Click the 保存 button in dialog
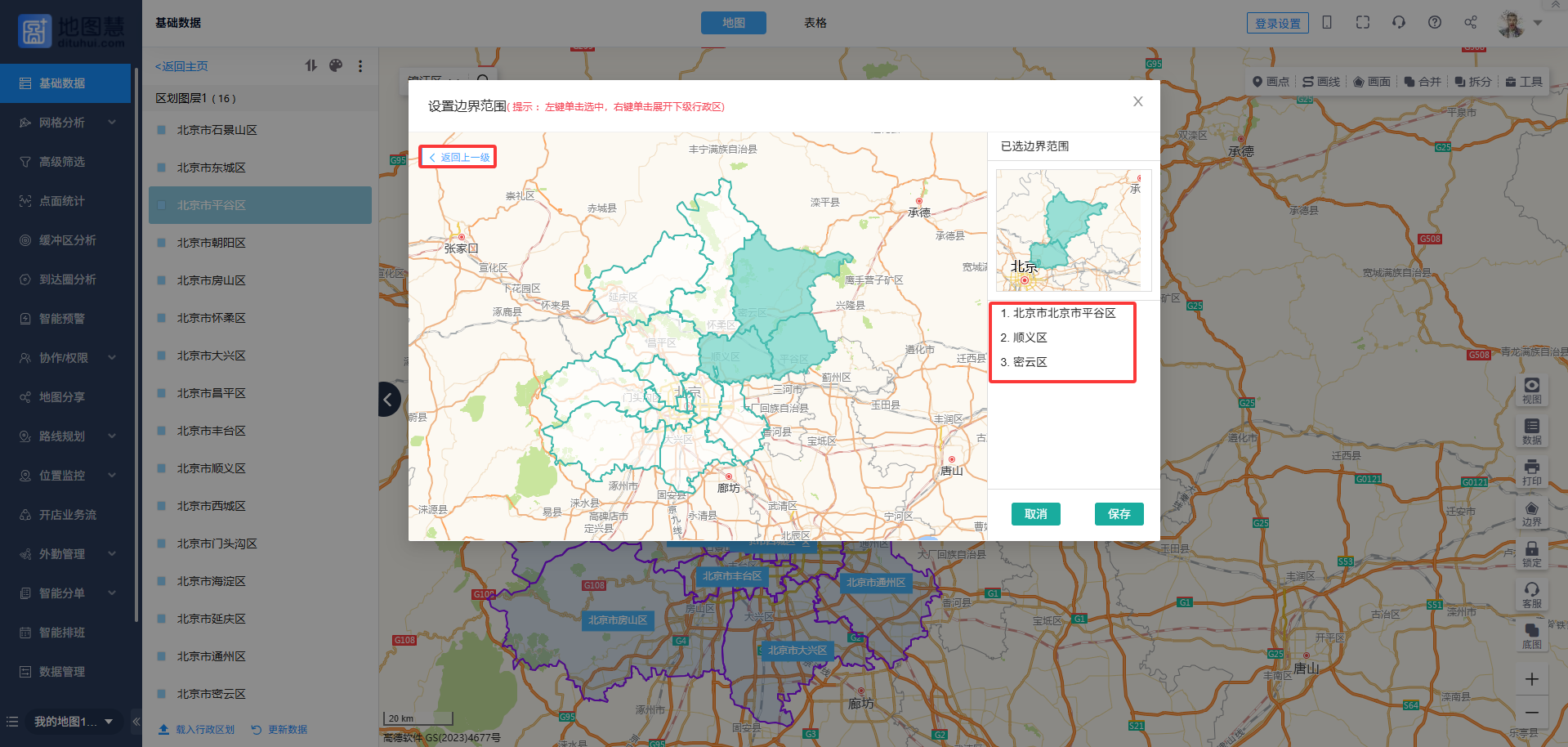 pyautogui.click(x=1119, y=514)
